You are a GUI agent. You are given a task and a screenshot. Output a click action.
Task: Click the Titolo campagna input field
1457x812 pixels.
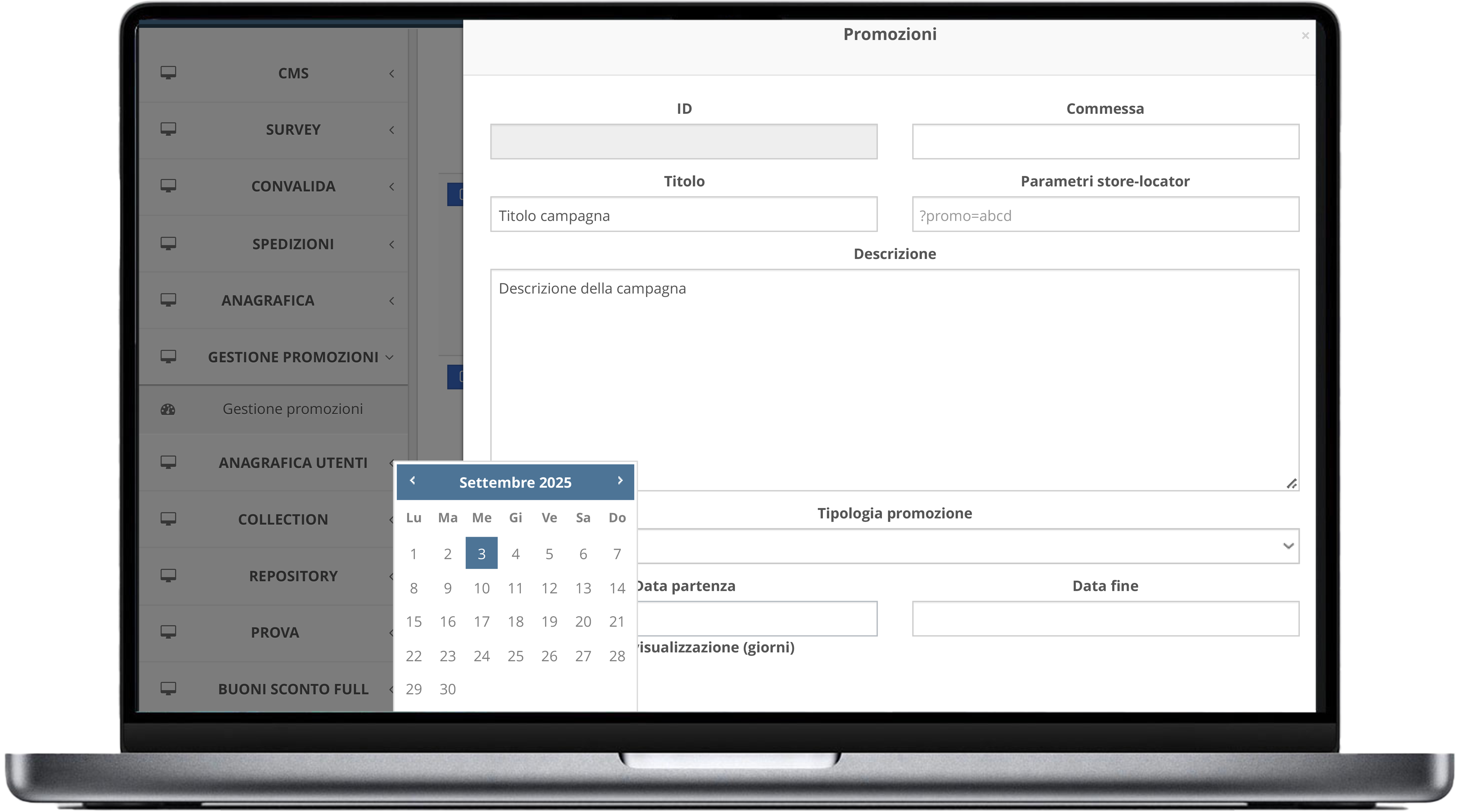(683, 215)
